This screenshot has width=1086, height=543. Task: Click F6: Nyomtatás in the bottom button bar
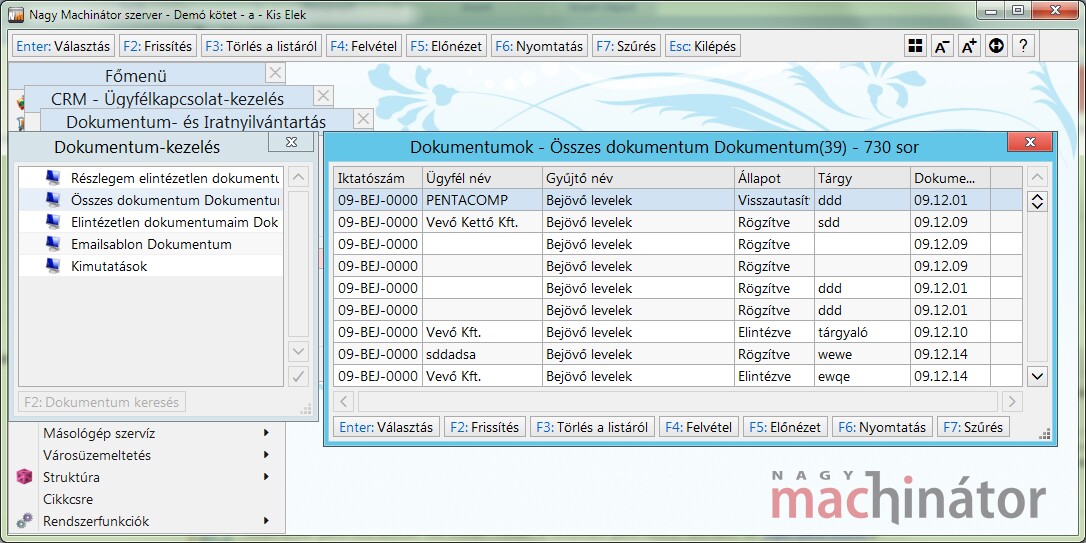(882, 427)
